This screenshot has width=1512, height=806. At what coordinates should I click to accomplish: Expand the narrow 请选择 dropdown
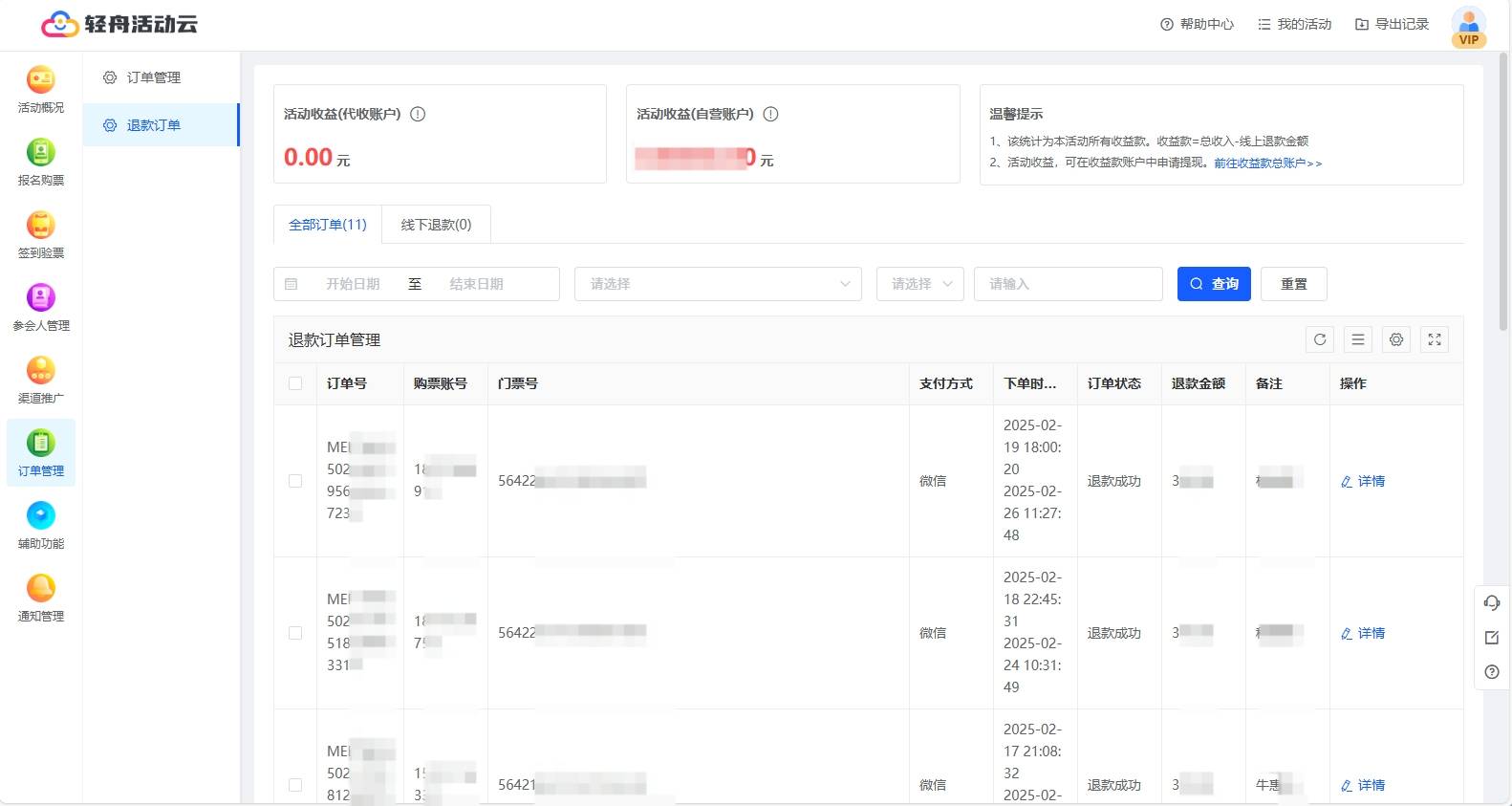(x=920, y=284)
